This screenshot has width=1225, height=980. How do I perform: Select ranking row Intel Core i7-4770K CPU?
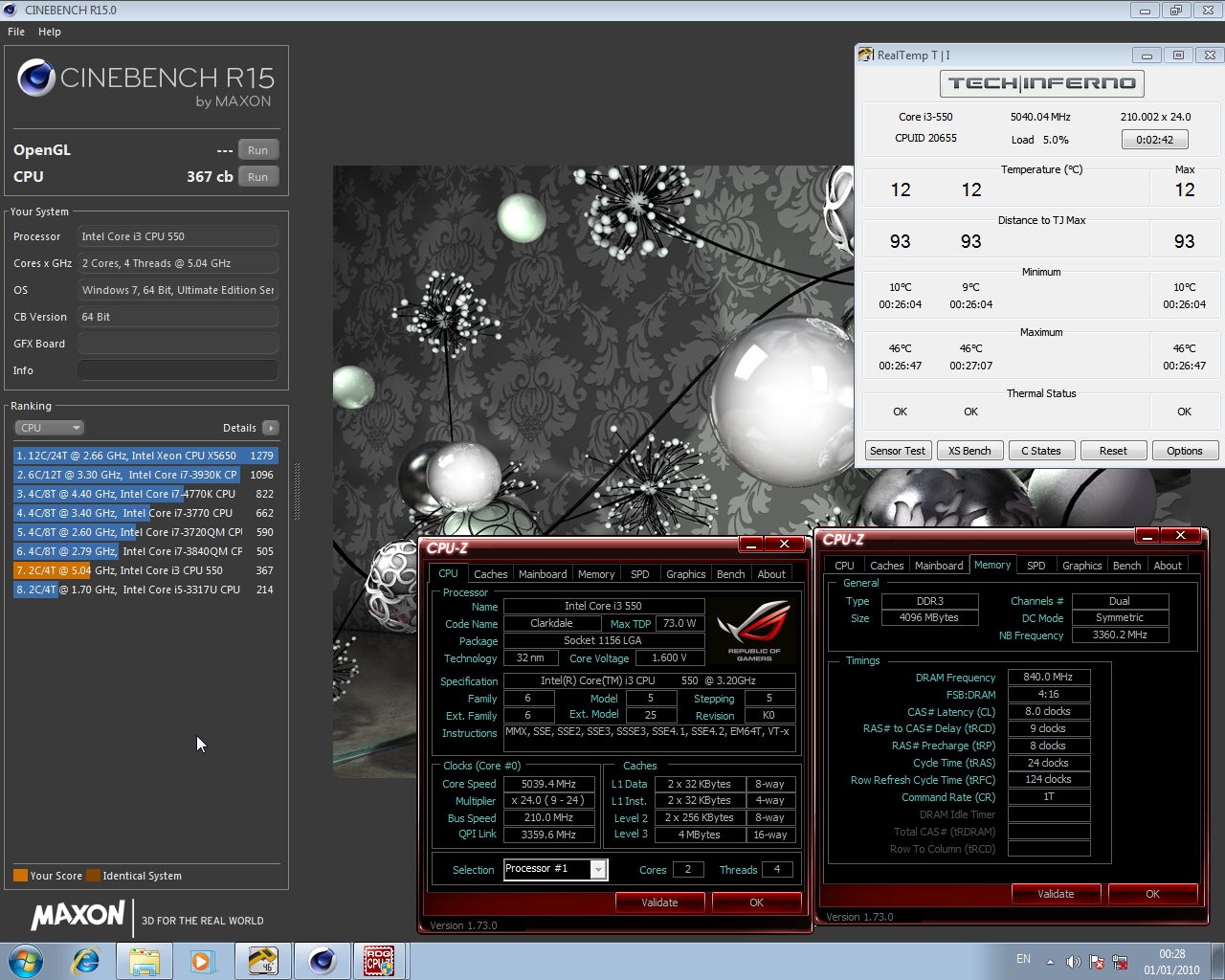[x=145, y=494]
